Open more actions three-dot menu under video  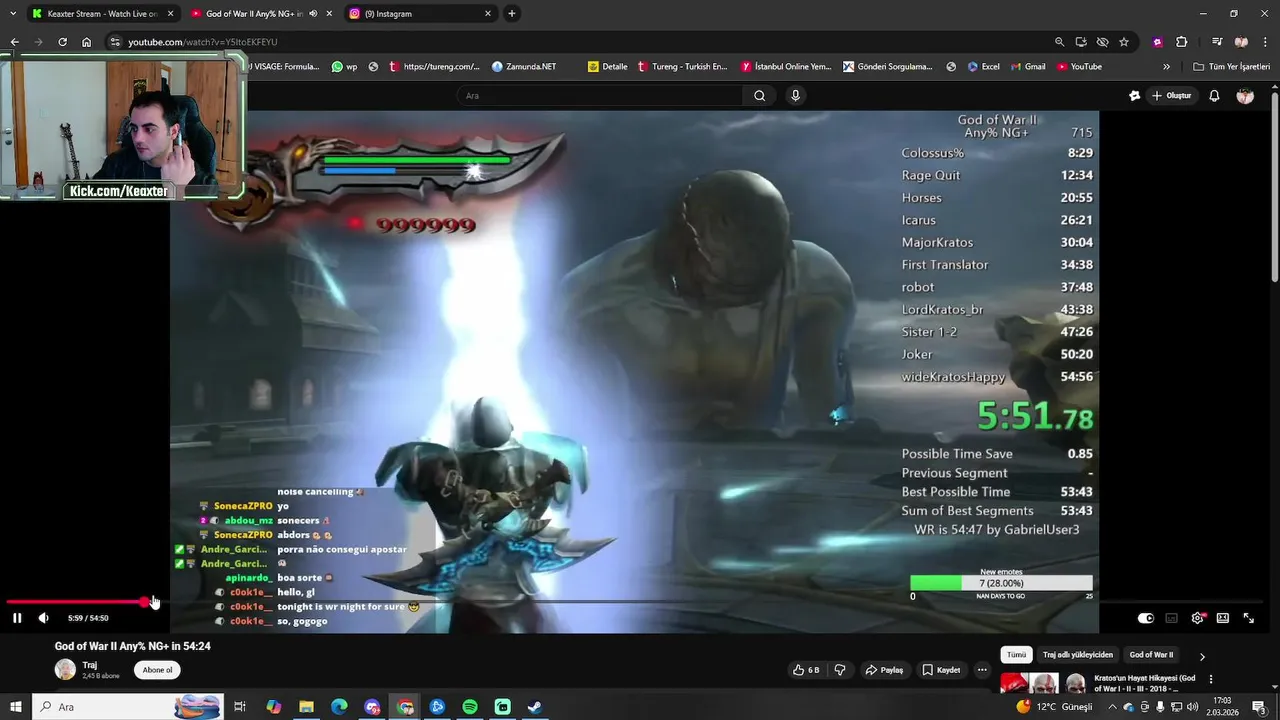[x=982, y=670]
